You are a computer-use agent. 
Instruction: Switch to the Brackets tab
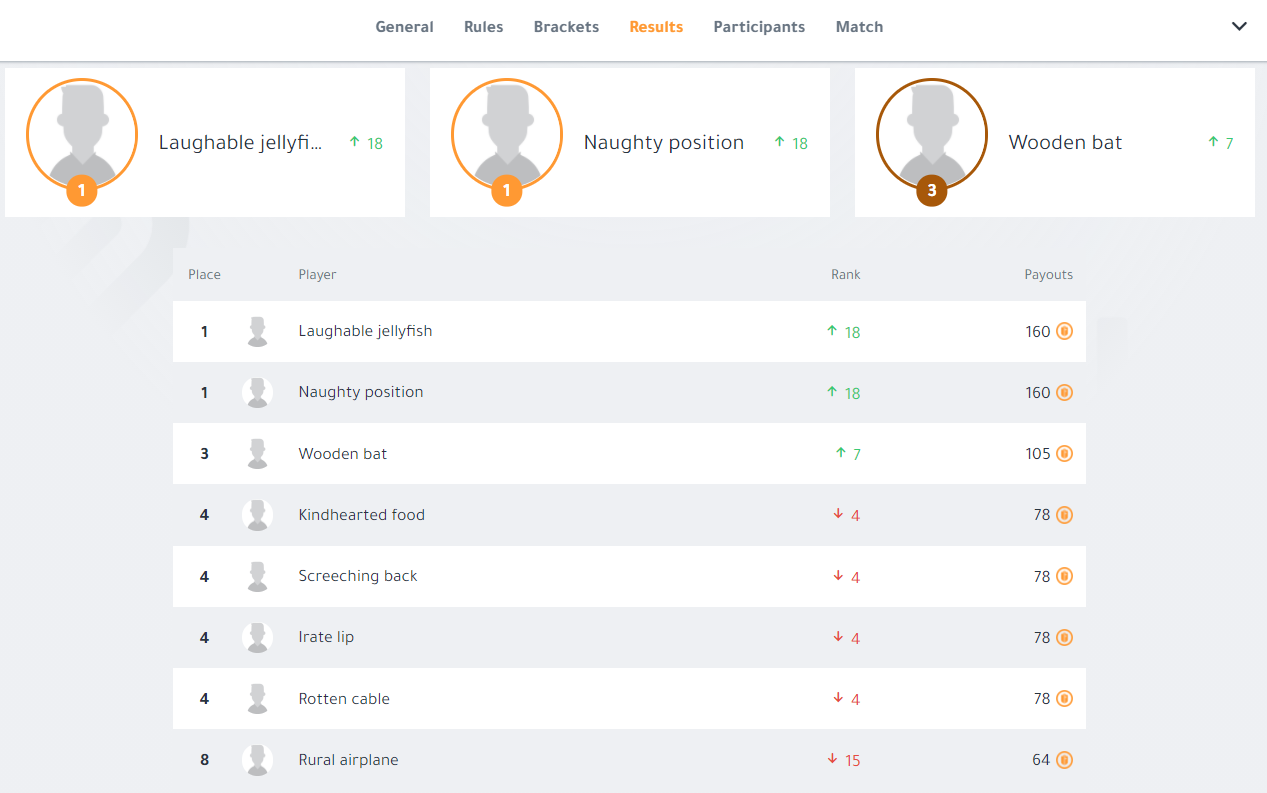click(x=566, y=27)
